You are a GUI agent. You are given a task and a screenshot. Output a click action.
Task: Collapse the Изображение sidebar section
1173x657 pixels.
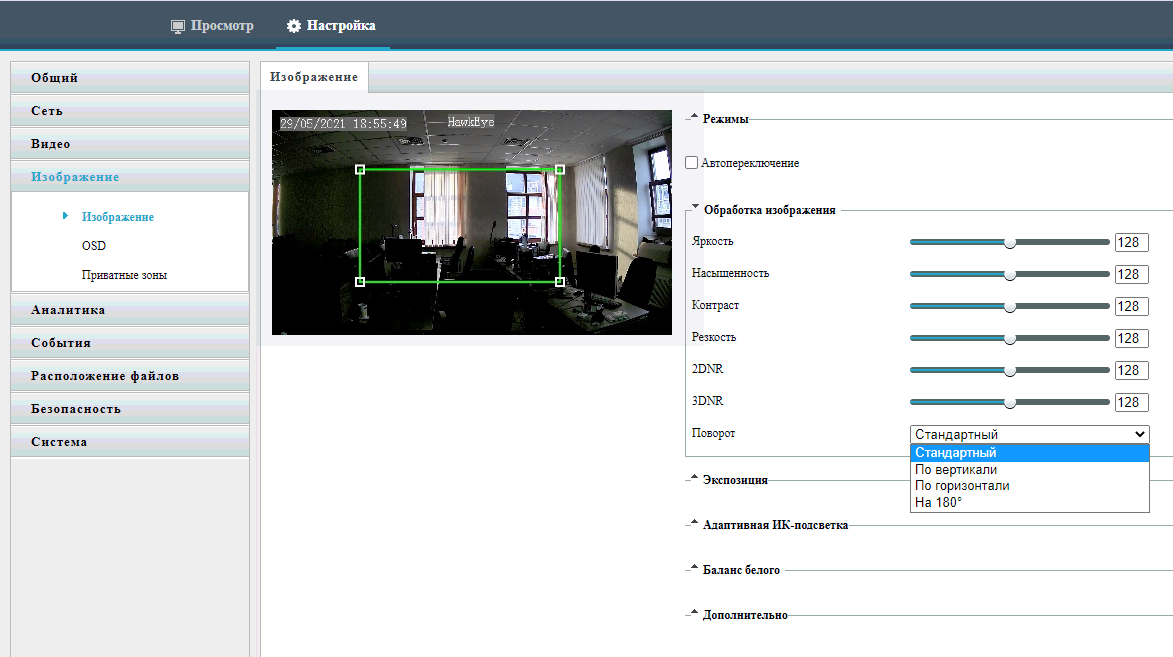point(130,177)
